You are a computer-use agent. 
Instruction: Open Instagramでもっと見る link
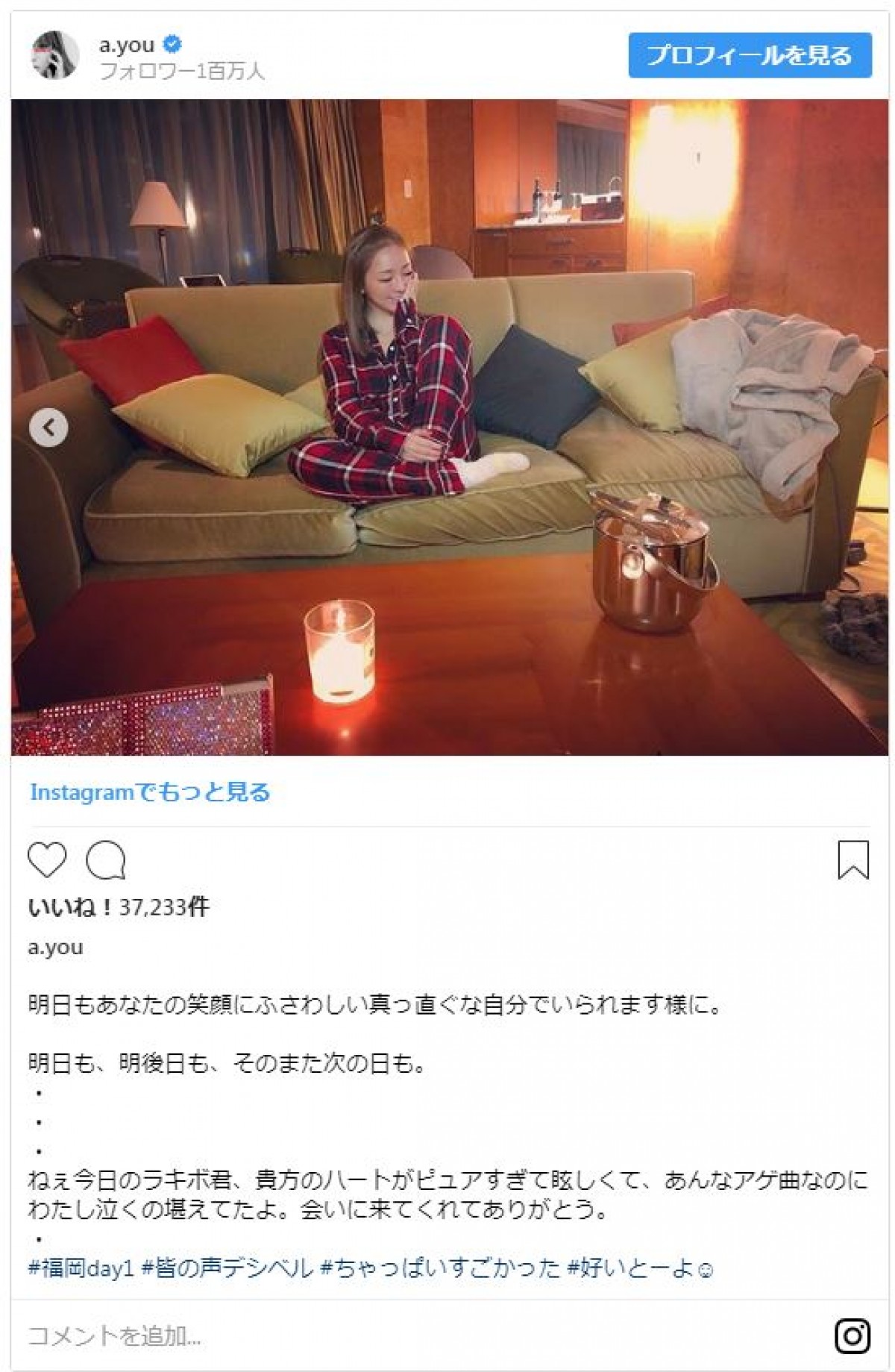(x=150, y=792)
